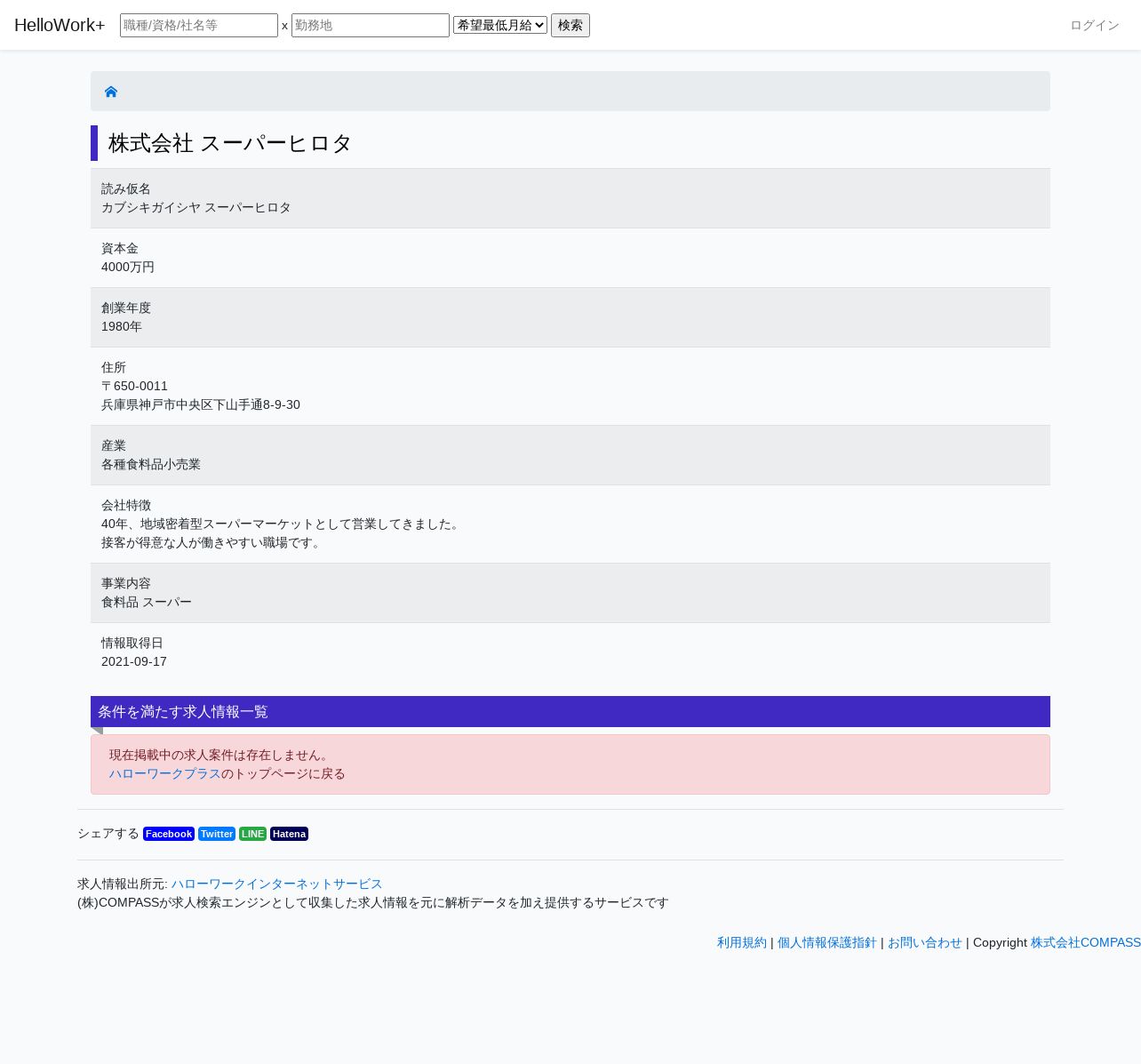Click the 産業 field label

114,445
